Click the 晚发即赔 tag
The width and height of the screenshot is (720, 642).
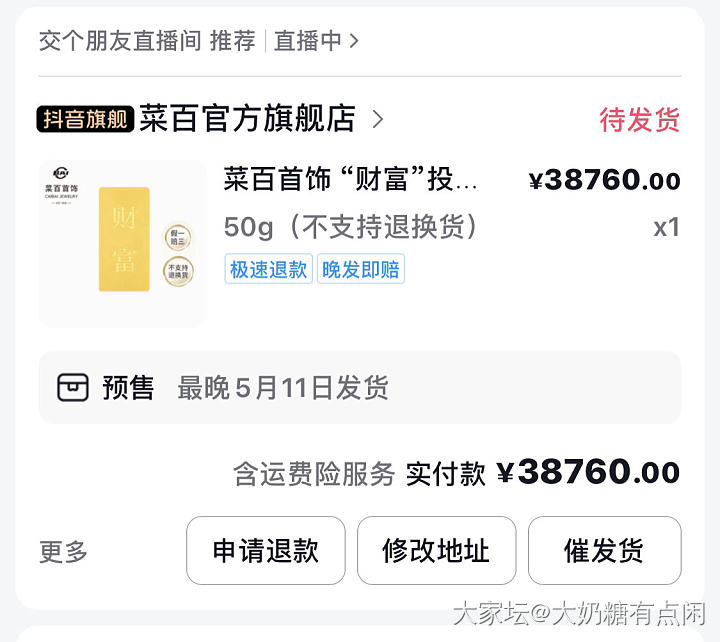tap(361, 269)
